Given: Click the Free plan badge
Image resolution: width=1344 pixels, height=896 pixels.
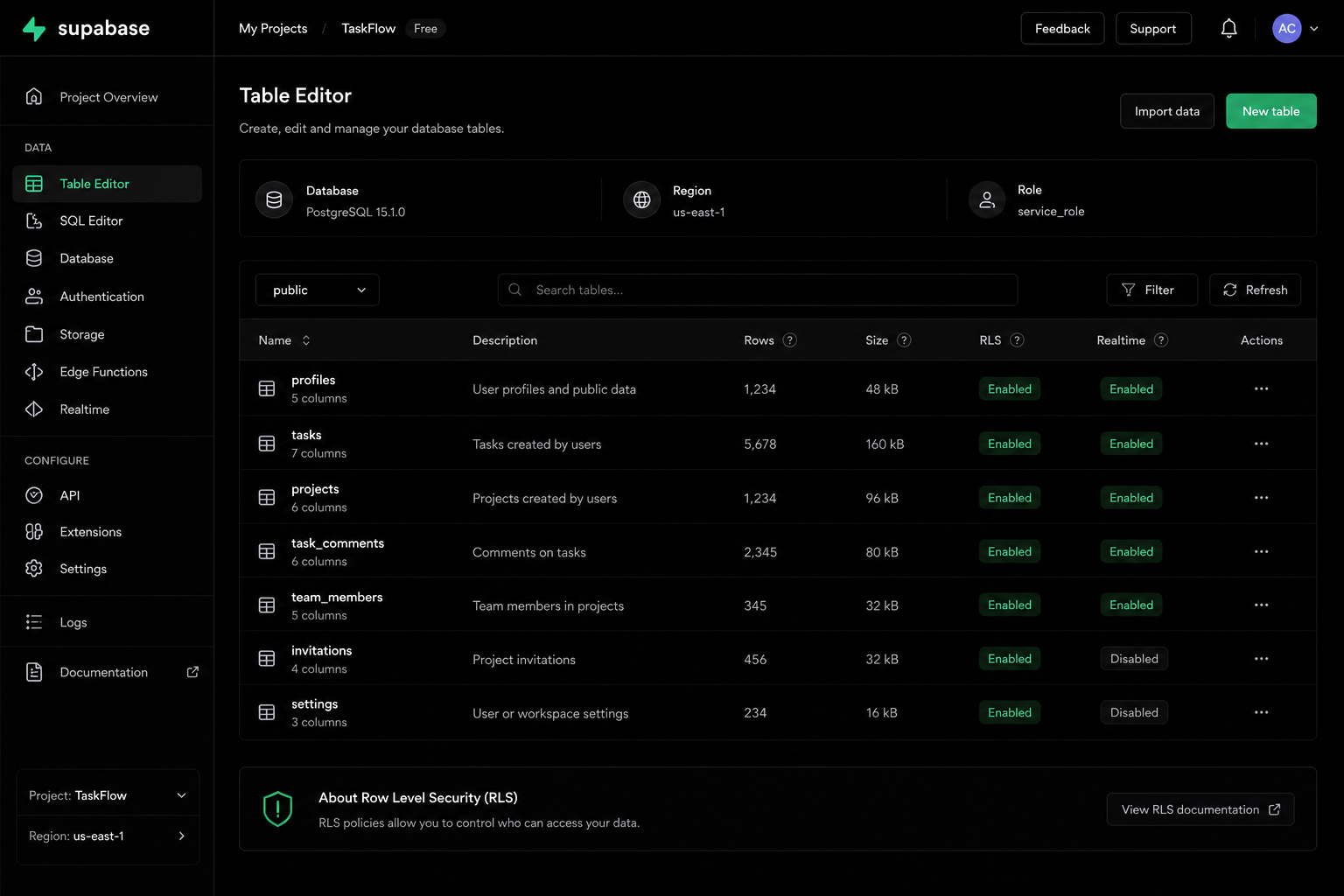Looking at the screenshot, I should click(425, 29).
